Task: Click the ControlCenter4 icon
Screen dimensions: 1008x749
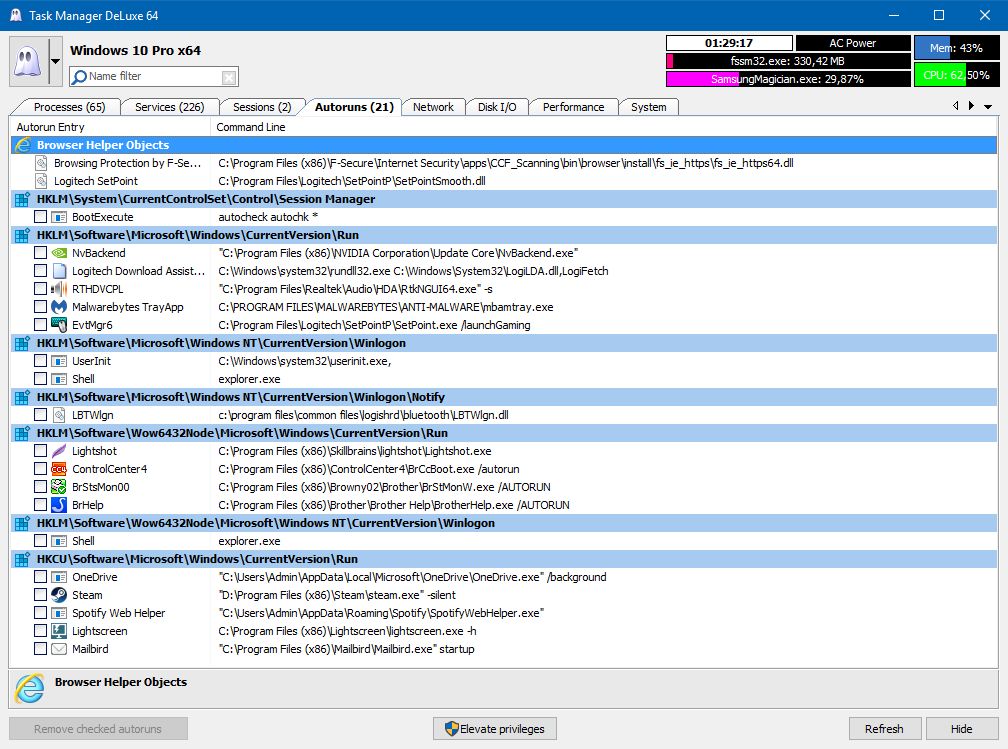Action: click(59, 469)
